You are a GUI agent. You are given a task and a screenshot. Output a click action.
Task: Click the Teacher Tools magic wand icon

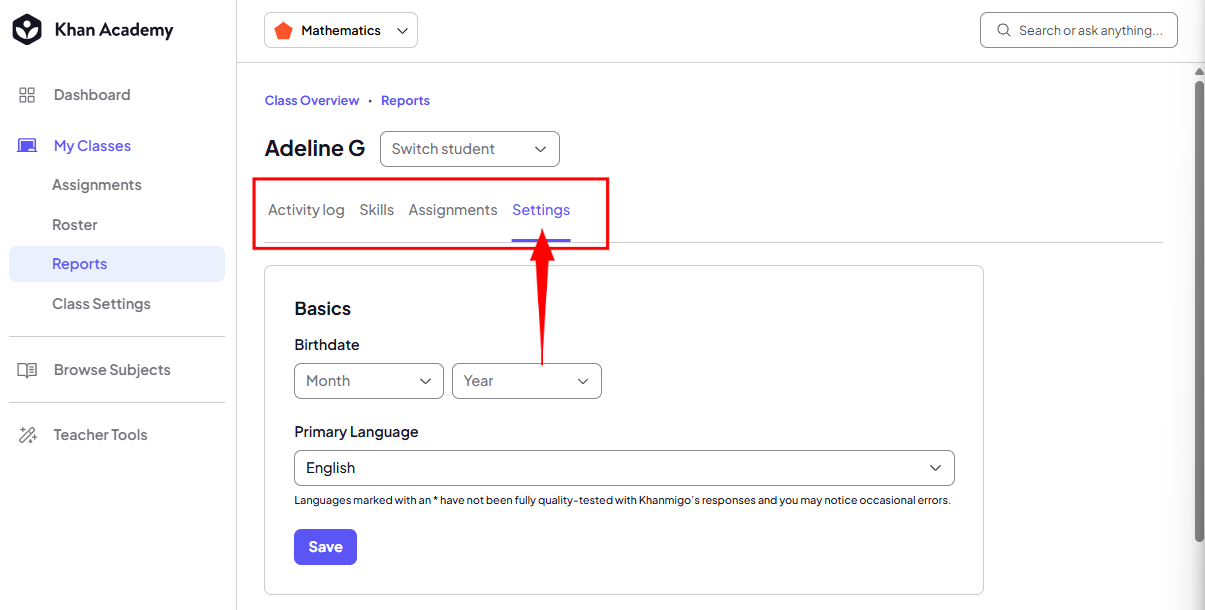(27, 435)
